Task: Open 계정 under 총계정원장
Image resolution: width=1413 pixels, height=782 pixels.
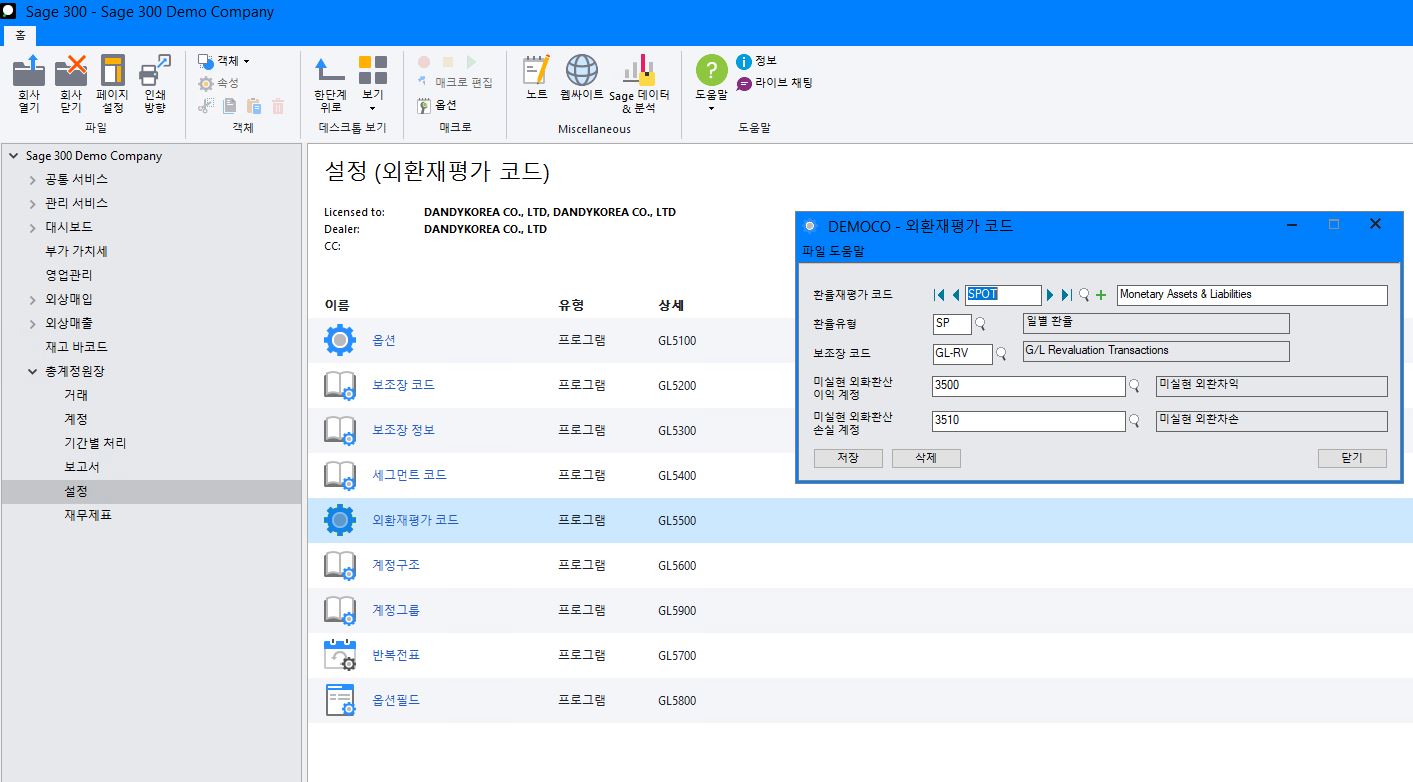Action: click(x=76, y=419)
